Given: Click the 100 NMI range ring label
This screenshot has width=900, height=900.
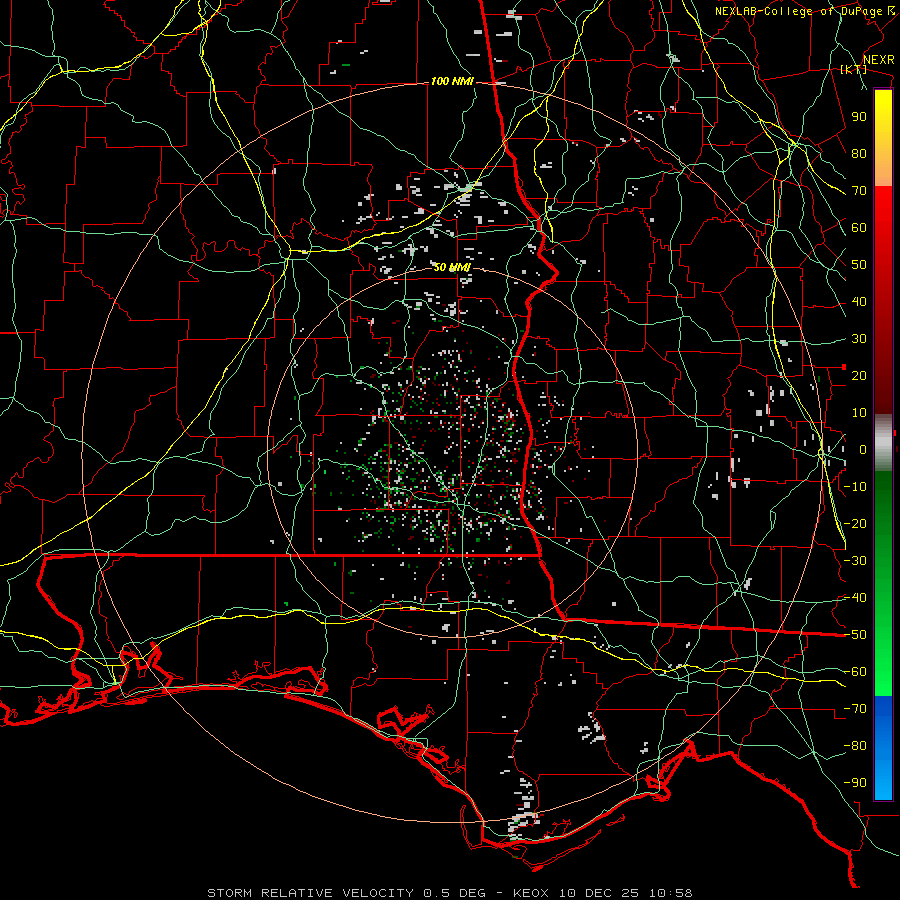Looking at the screenshot, I should [x=452, y=82].
